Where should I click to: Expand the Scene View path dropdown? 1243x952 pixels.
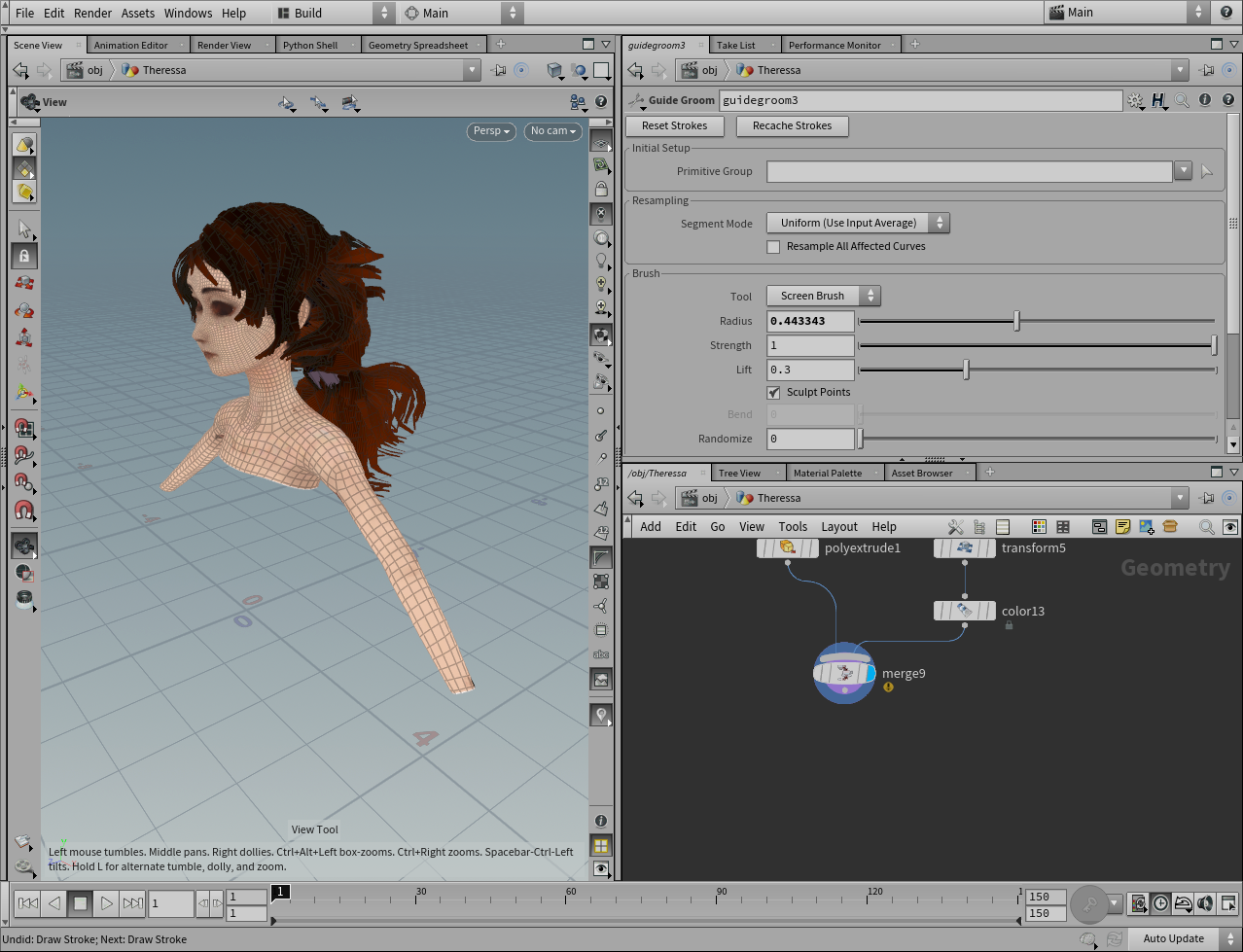pyautogui.click(x=472, y=70)
